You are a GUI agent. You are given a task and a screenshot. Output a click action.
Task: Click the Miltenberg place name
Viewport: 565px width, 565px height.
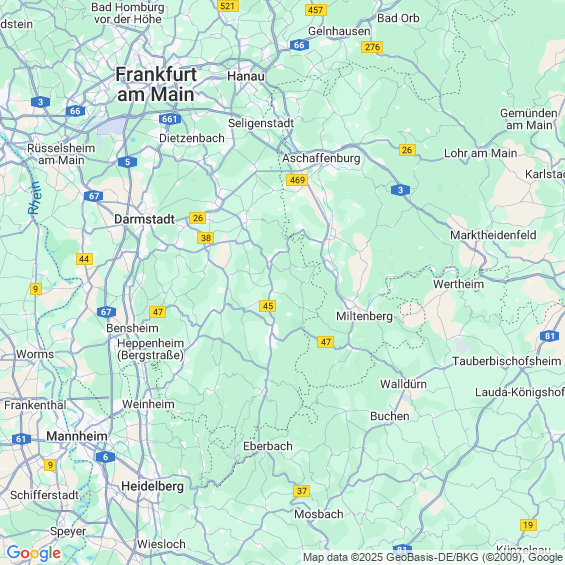[364, 316]
